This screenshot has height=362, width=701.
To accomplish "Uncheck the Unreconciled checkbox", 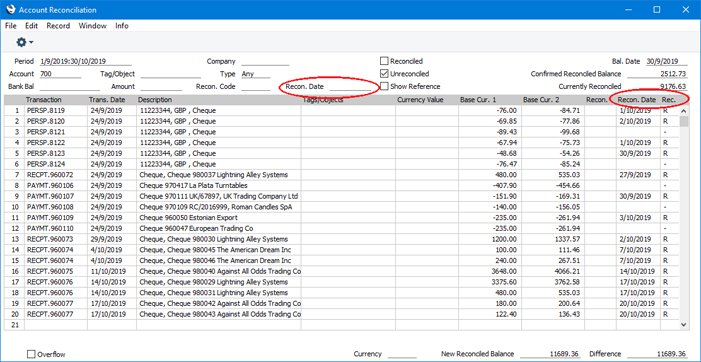I will (384, 74).
